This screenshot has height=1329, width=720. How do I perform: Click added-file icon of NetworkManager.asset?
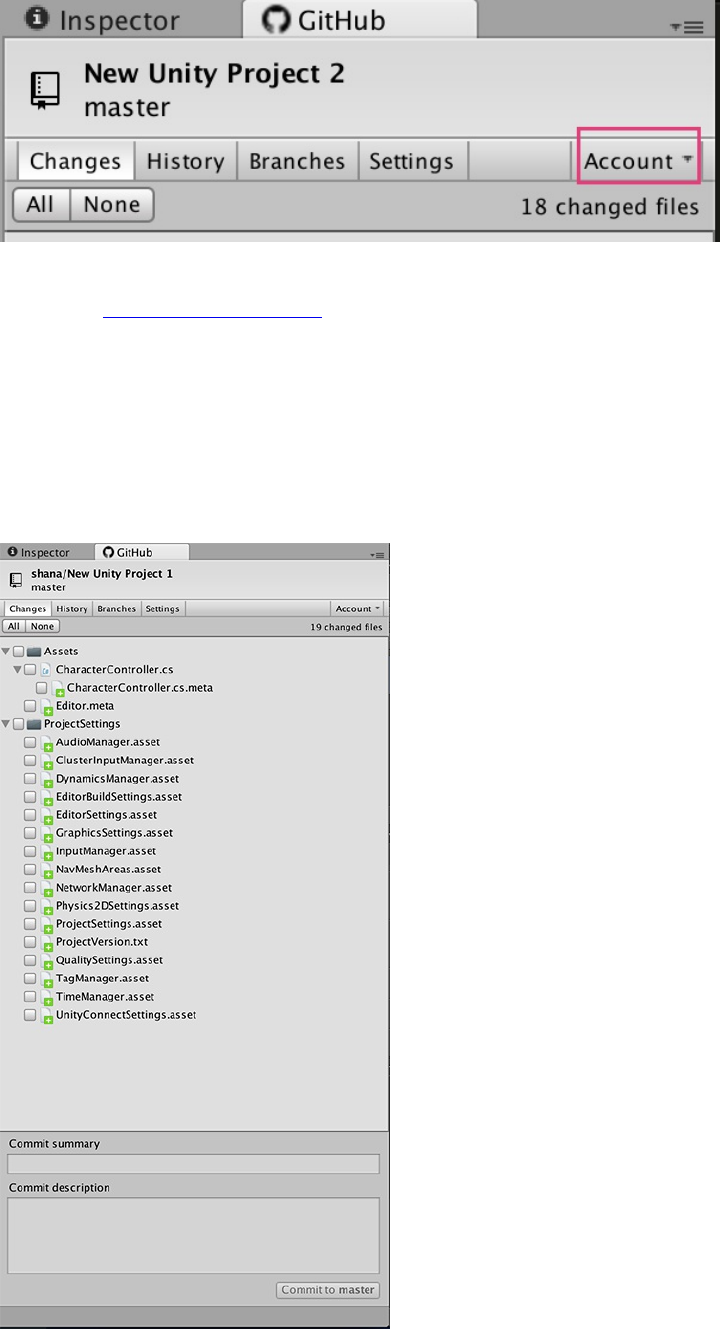pyautogui.click(x=47, y=888)
